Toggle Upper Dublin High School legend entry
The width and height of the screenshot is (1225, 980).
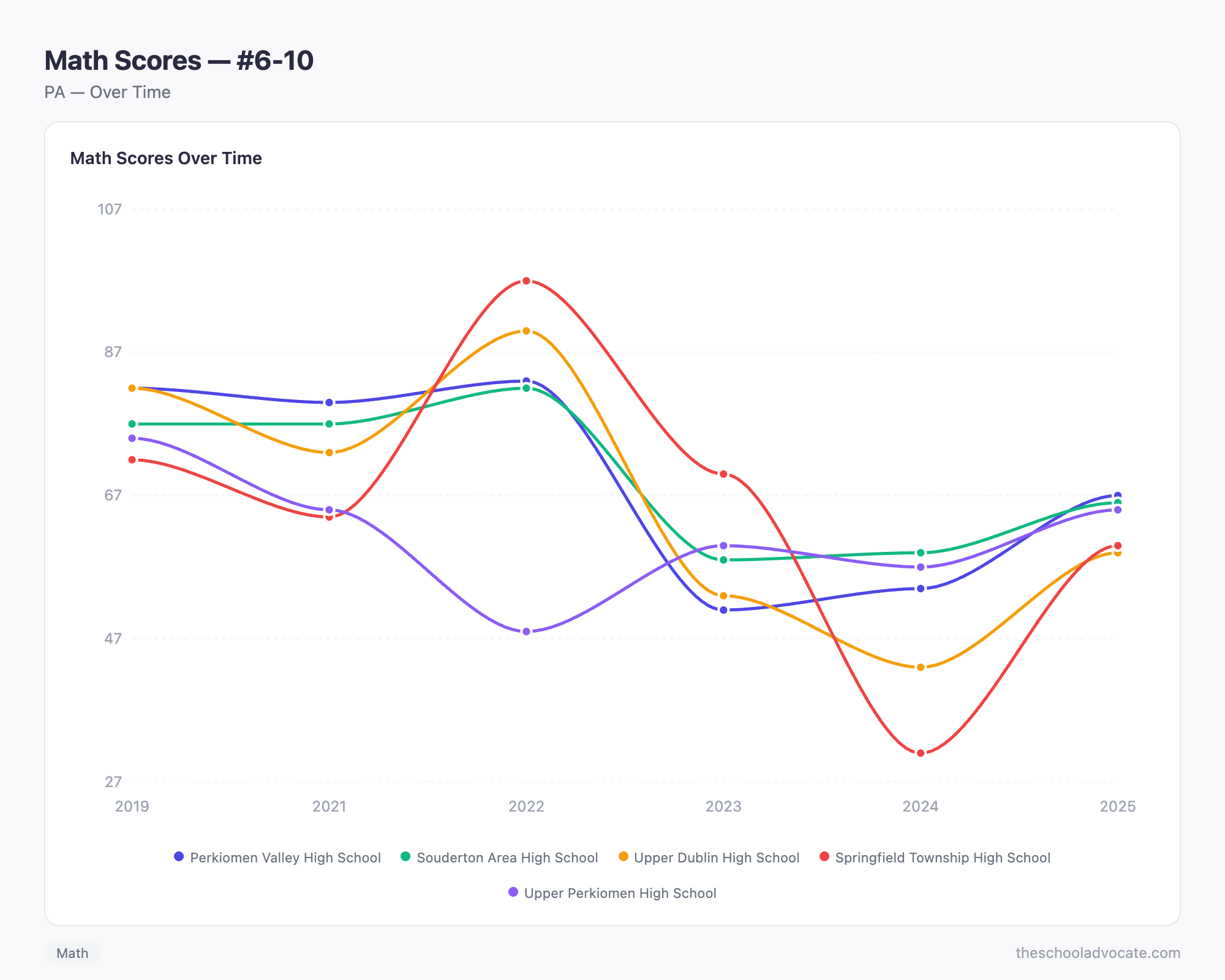tap(709, 858)
